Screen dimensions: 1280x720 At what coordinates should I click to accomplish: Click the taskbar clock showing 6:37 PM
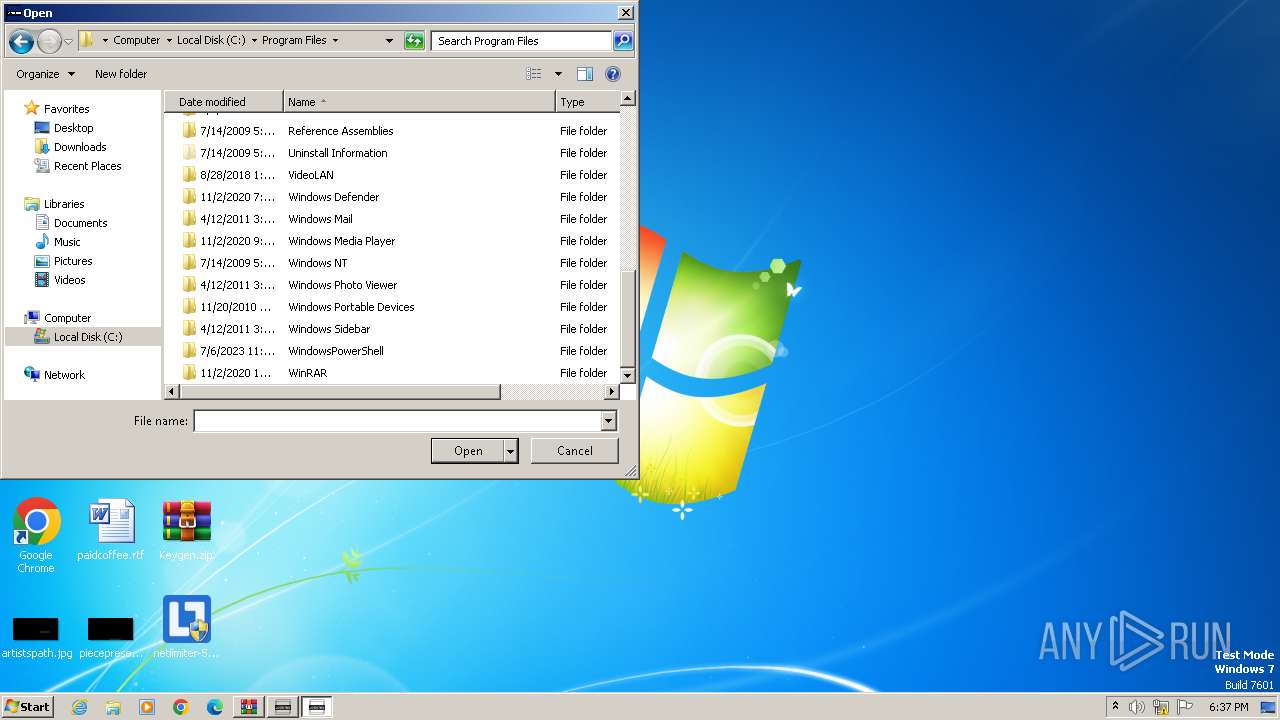1228,707
